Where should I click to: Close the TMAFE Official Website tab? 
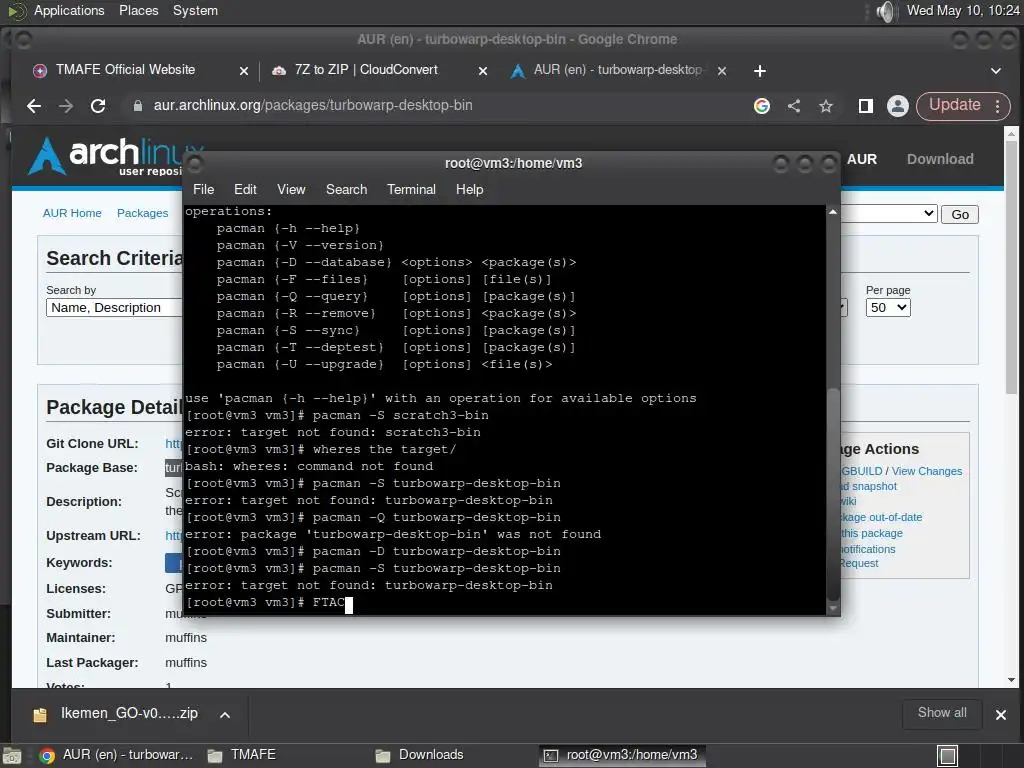tap(244, 71)
